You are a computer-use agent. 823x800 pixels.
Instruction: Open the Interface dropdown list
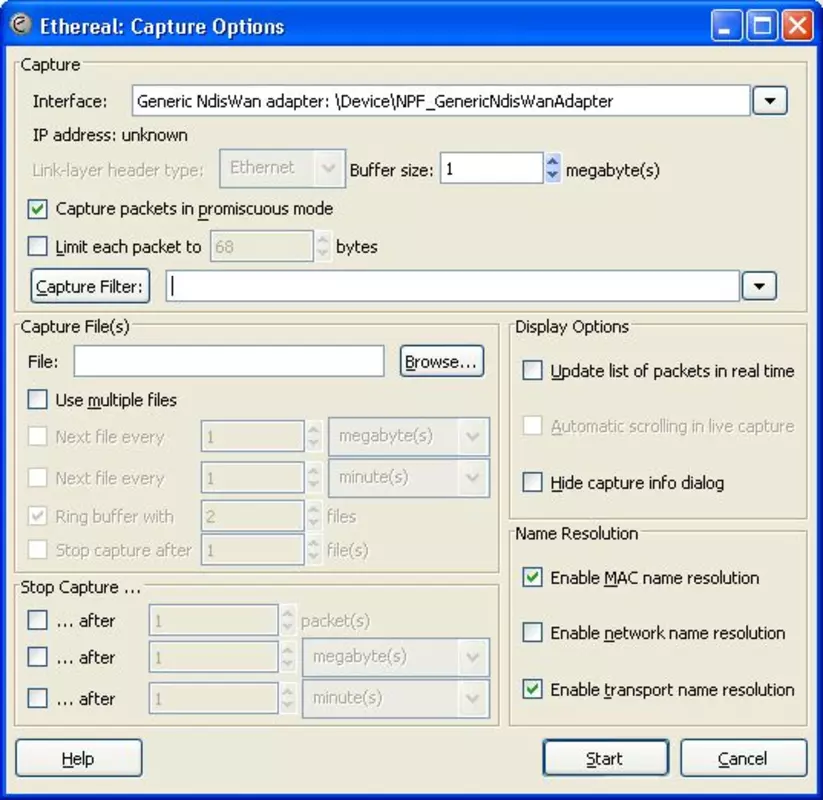click(769, 100)
